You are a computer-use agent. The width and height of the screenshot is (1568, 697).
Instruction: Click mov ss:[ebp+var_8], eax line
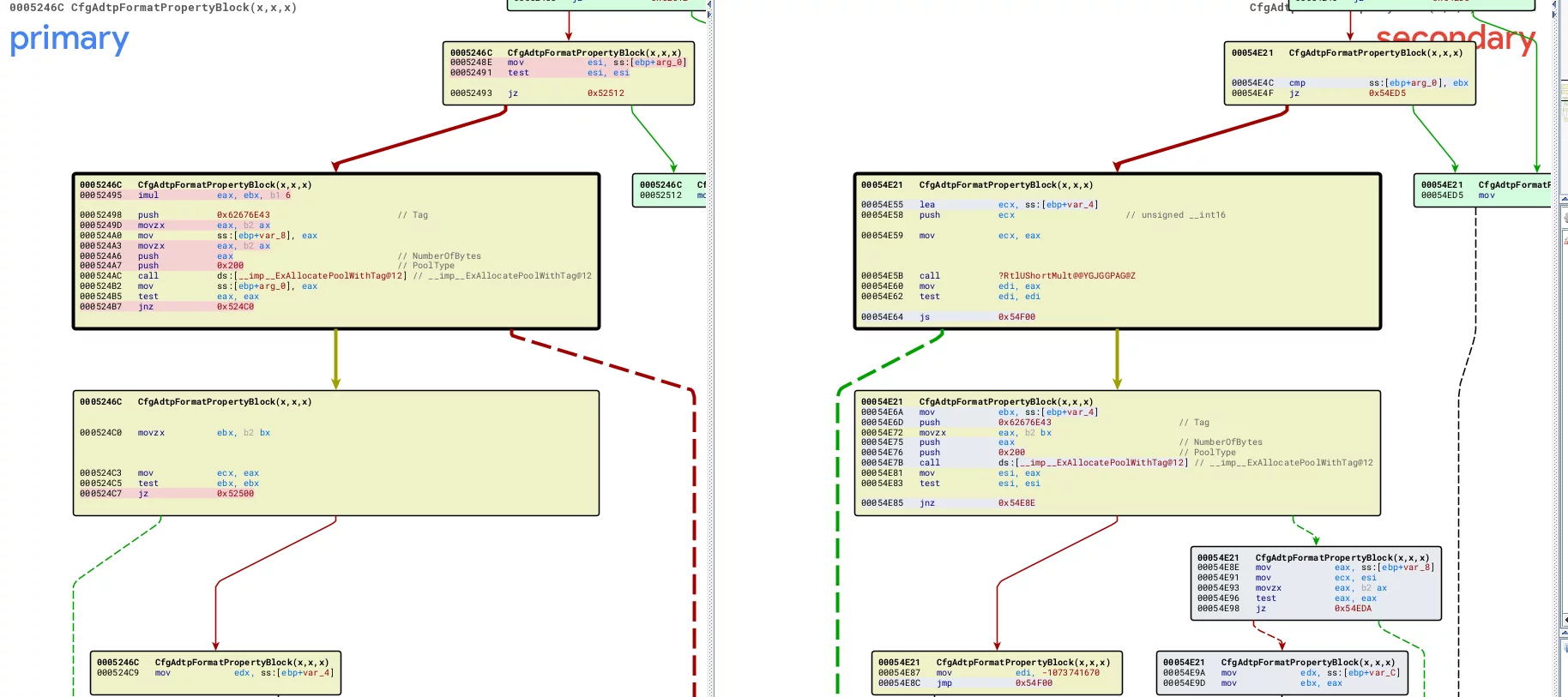click(x=199, y=236)
